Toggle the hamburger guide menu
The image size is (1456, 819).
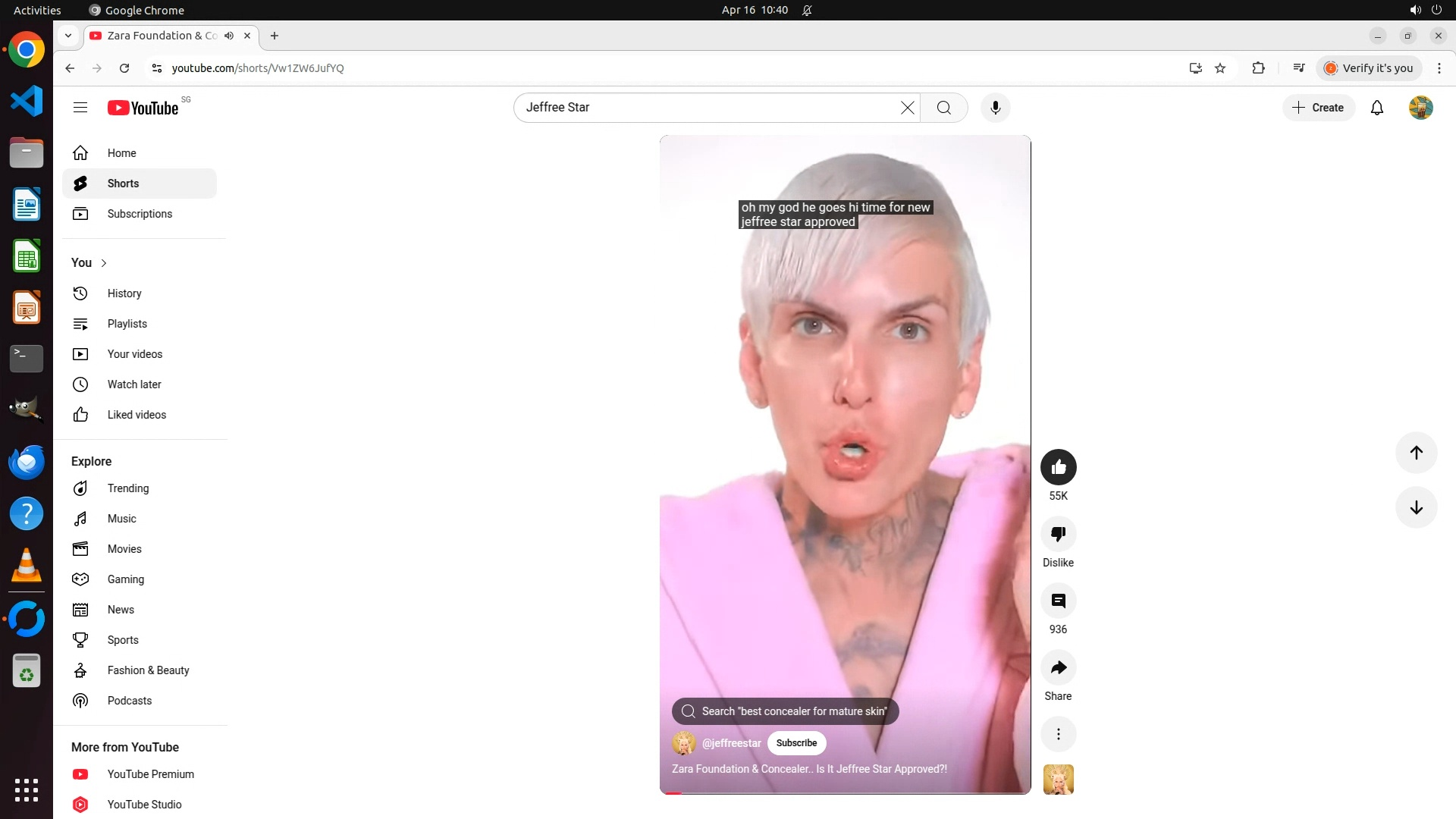80,108
